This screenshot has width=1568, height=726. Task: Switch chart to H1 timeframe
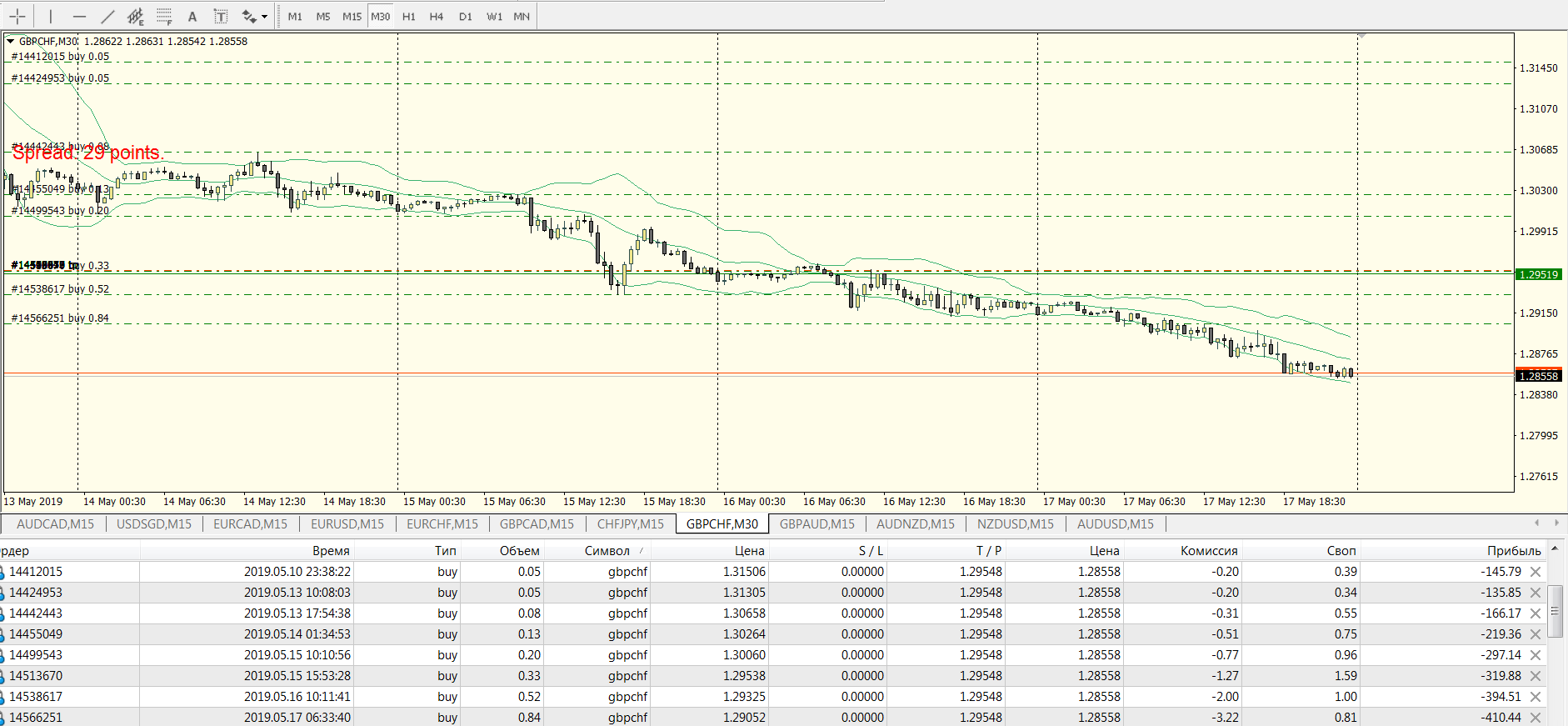[409, 16]
